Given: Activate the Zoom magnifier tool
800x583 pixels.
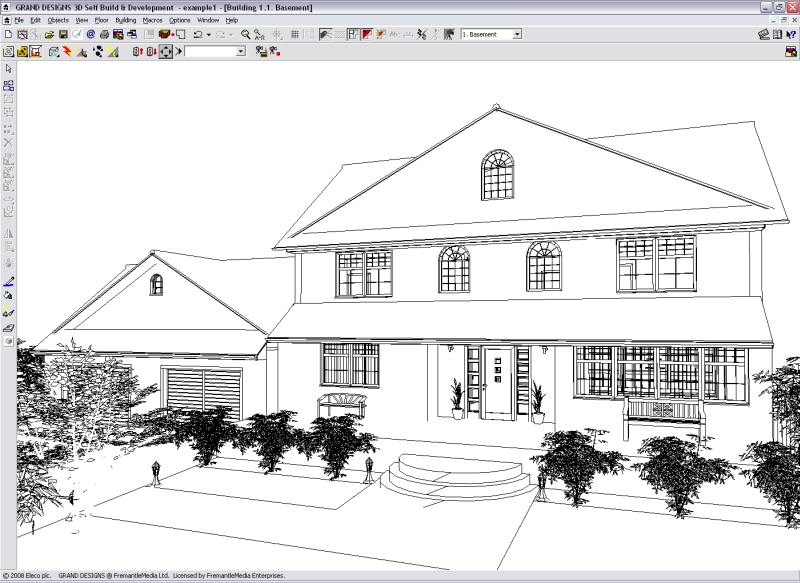Looking at the screenshot, I should point(244,34).
